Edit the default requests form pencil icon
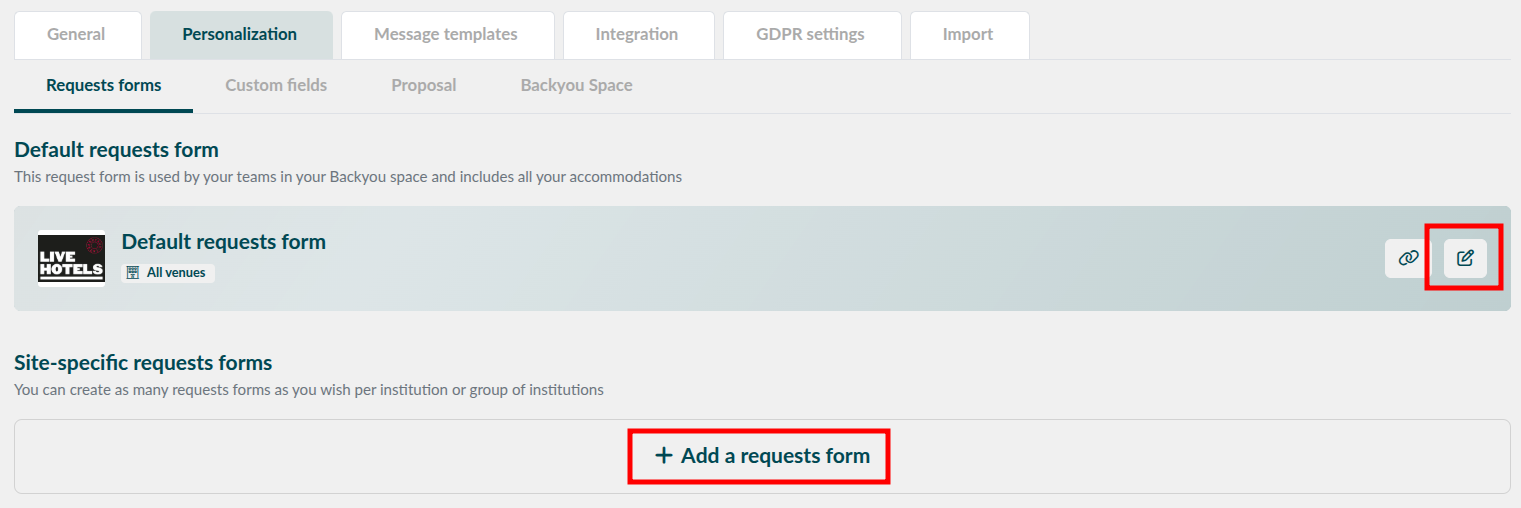Image resolution: width=1521 pixels, height=508 pixels. coord(1465,258)
